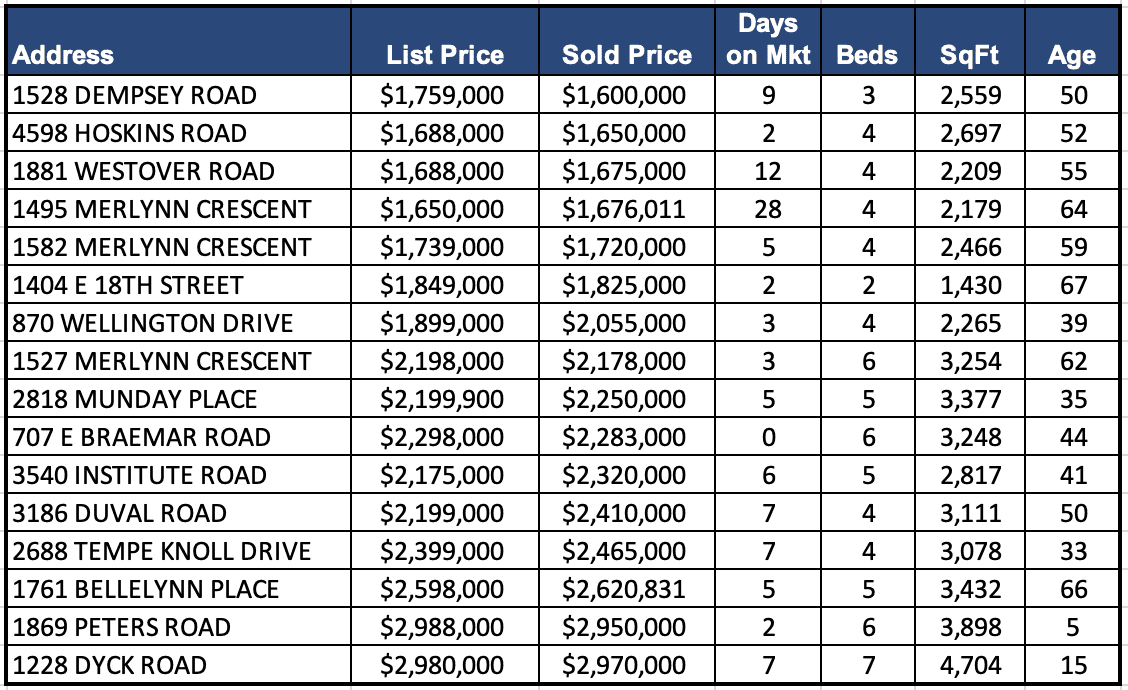This screenshot has height=690, width=1128.
Task: Click the Address column header
Action: (64, 56)
